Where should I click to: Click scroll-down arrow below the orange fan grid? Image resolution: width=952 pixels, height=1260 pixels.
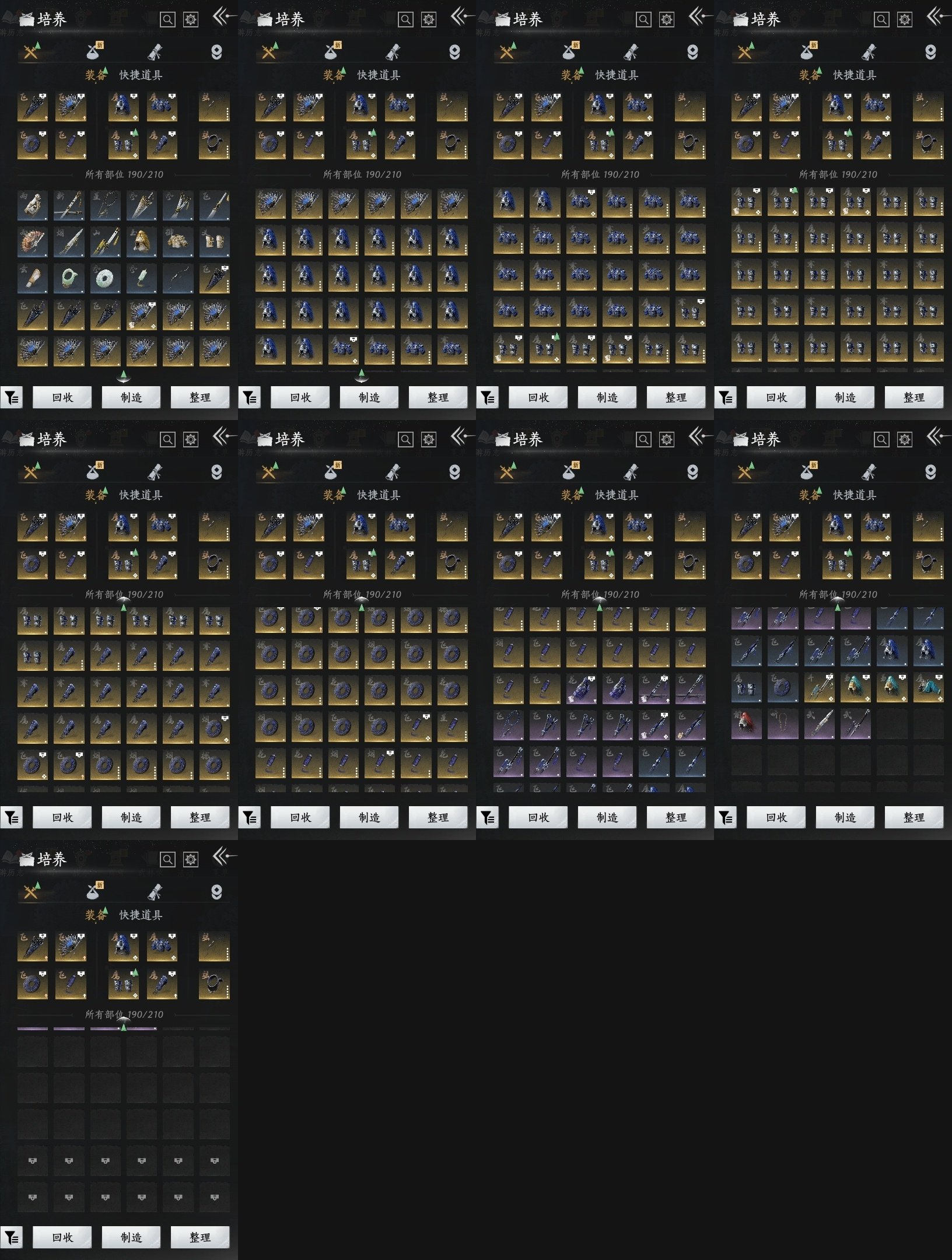[124, 374]
